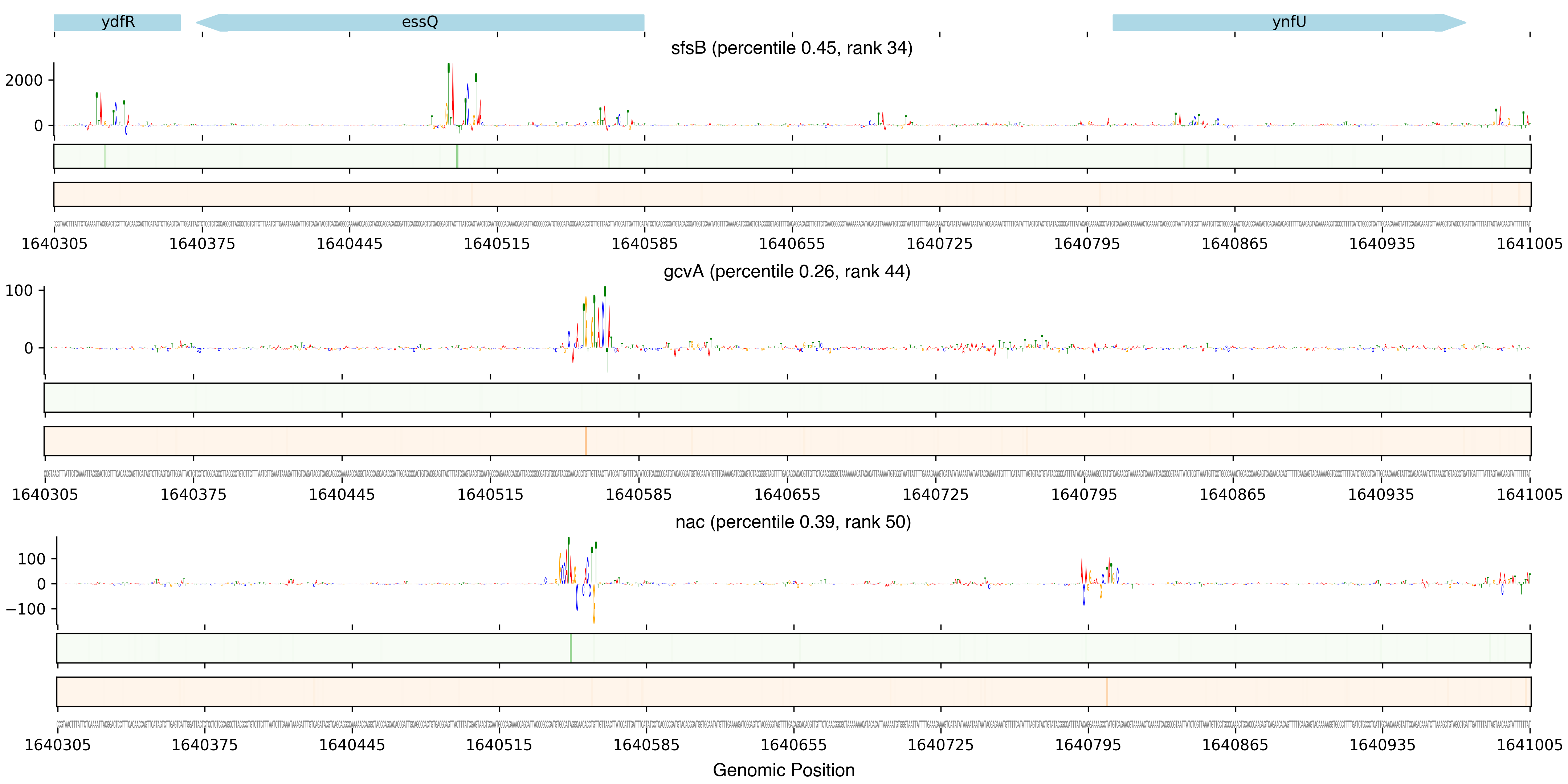Click the ynfU gene arrow
This screenshot has width=1568, height=784.
[1289, 23]
